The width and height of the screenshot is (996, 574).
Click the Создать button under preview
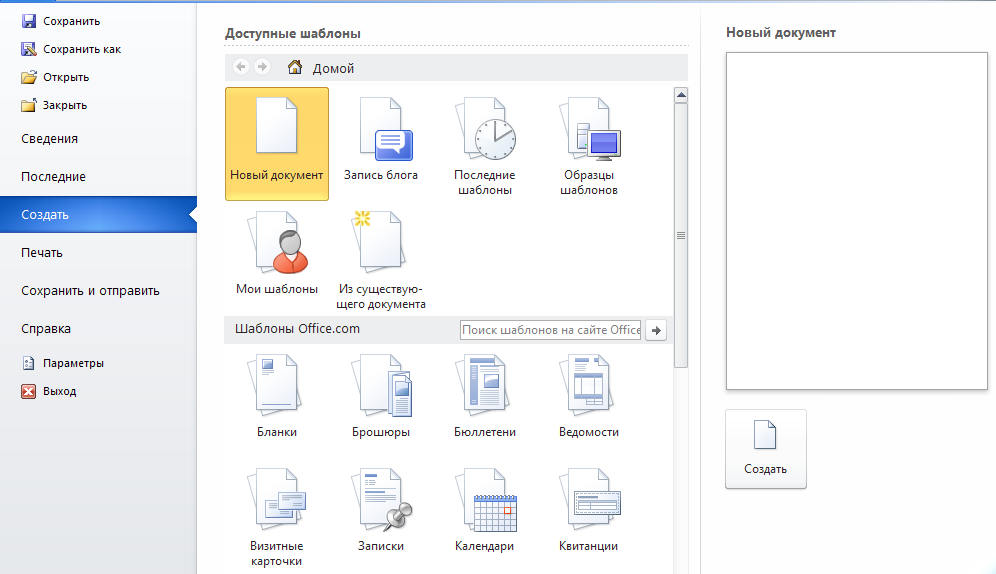(x=766, y=449)
